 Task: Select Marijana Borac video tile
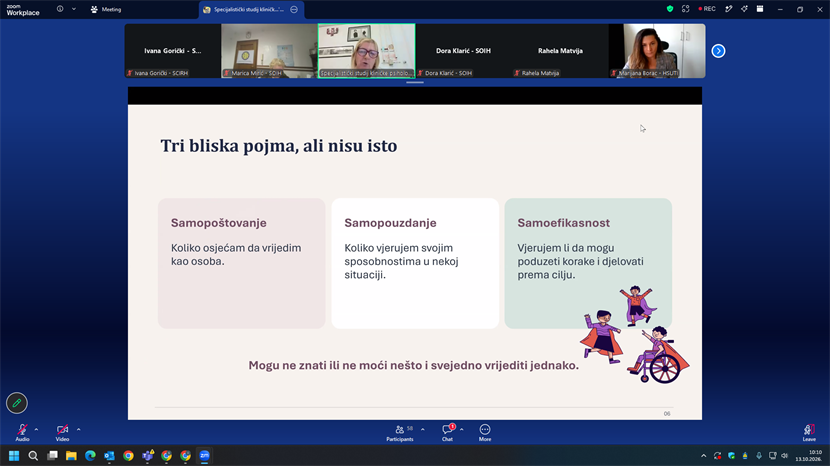point(657,51)
